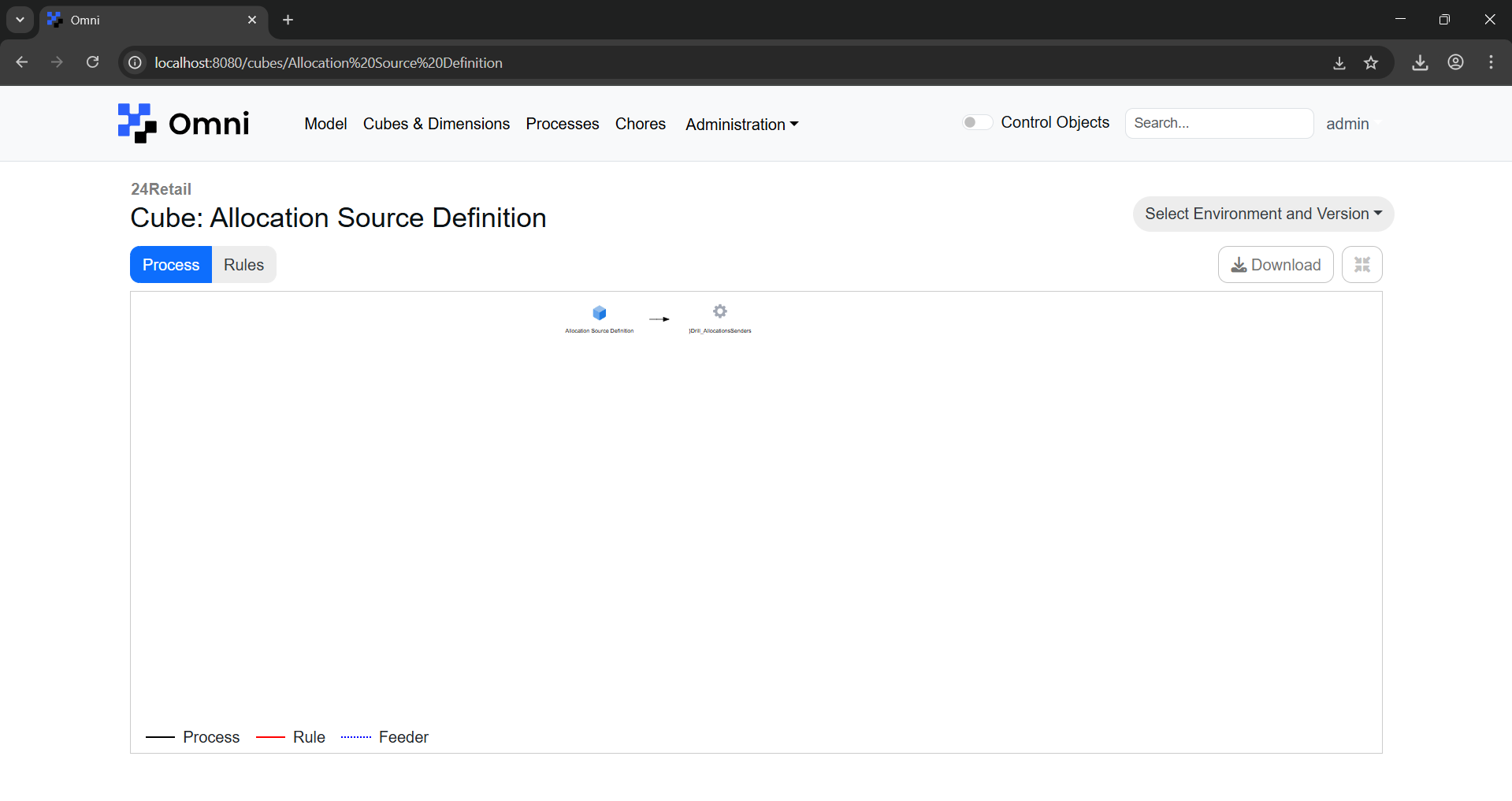The width and height of the screenshot is (1512, 801).
Task: Expand the Administration dropdown menu
Action: pyautogui.click(x=741, y=125)
